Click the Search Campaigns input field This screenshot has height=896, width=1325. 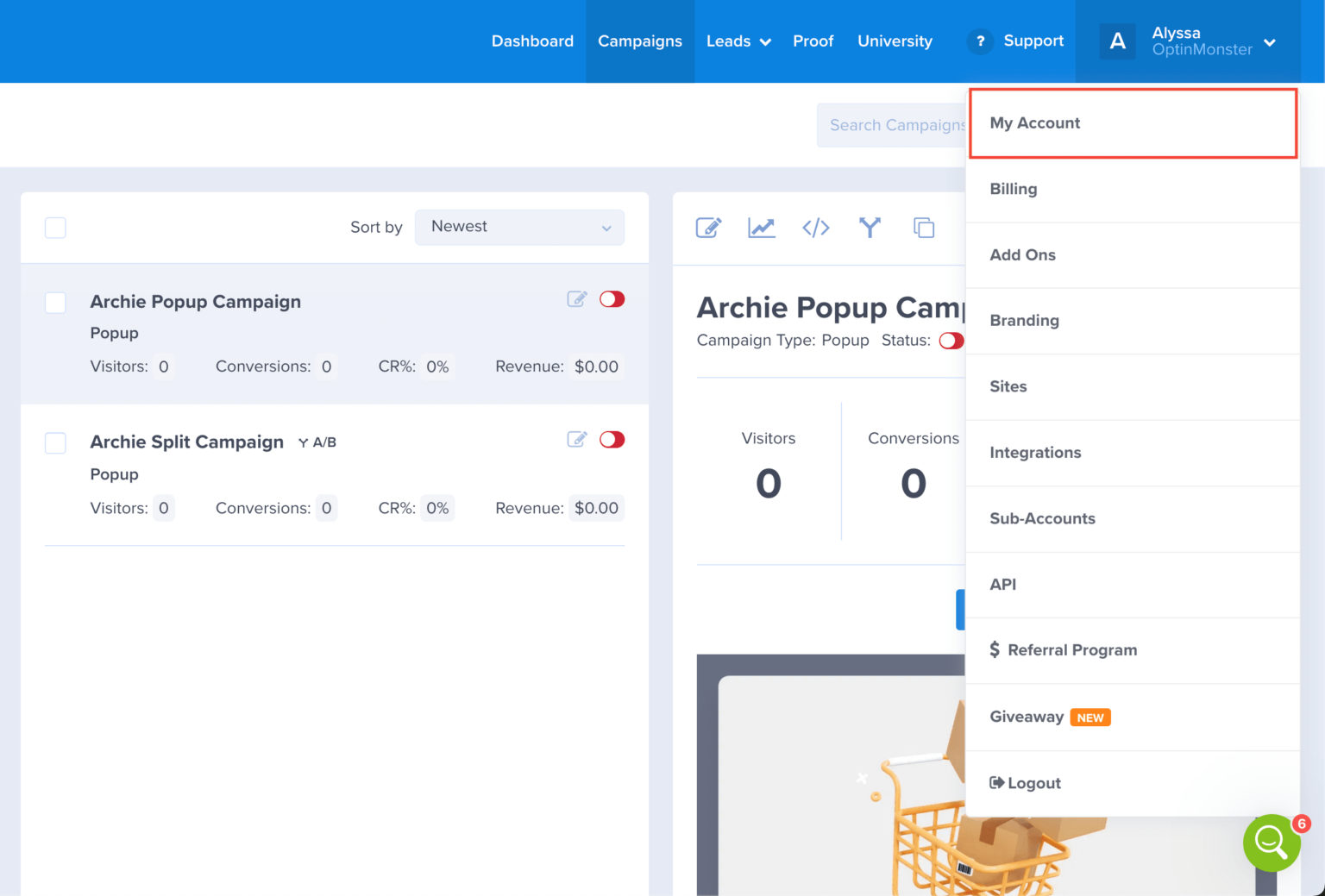(x=897, y=125)
